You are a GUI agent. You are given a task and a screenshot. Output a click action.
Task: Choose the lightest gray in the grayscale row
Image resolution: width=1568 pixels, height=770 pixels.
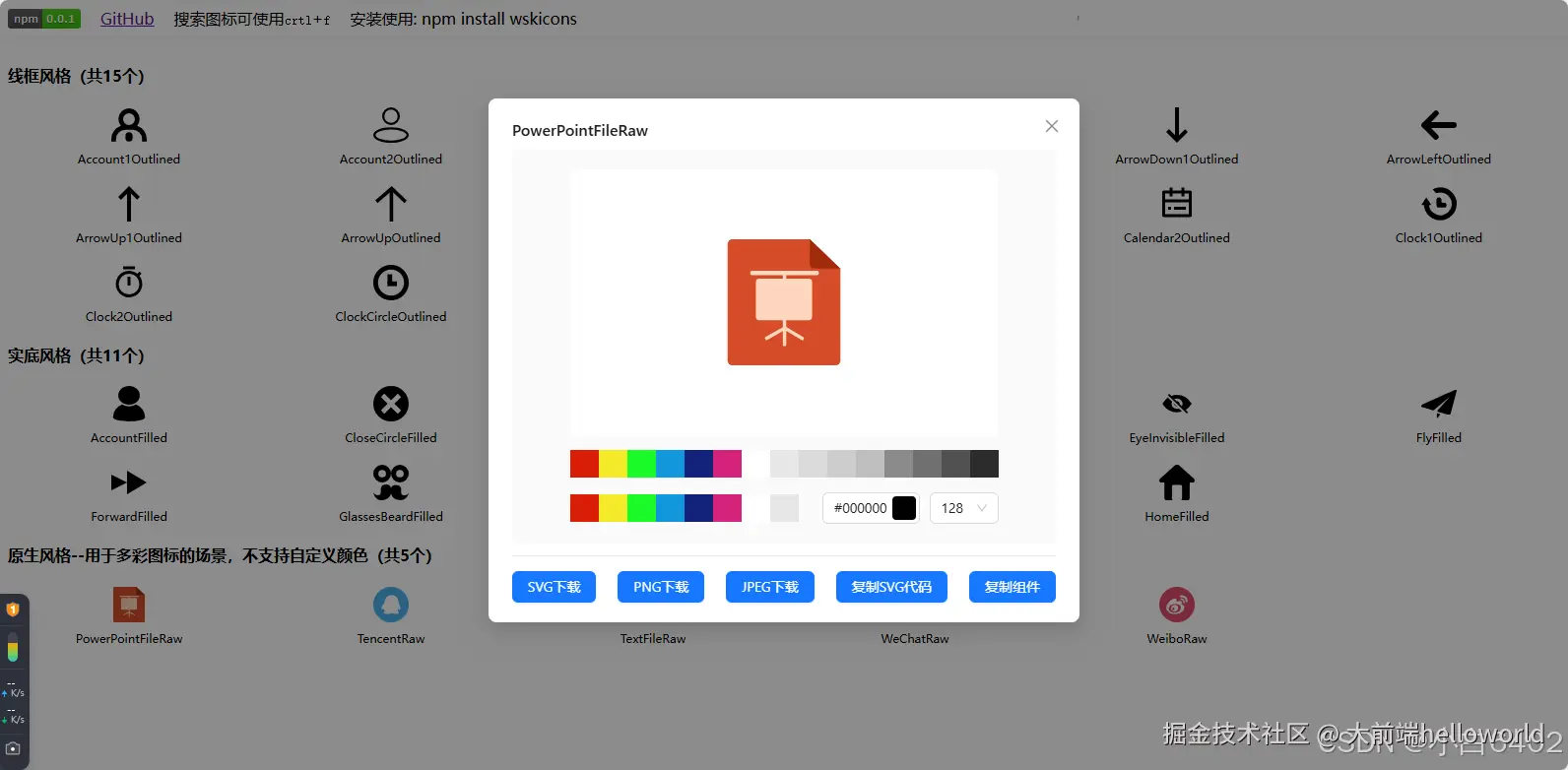(784, 464)
